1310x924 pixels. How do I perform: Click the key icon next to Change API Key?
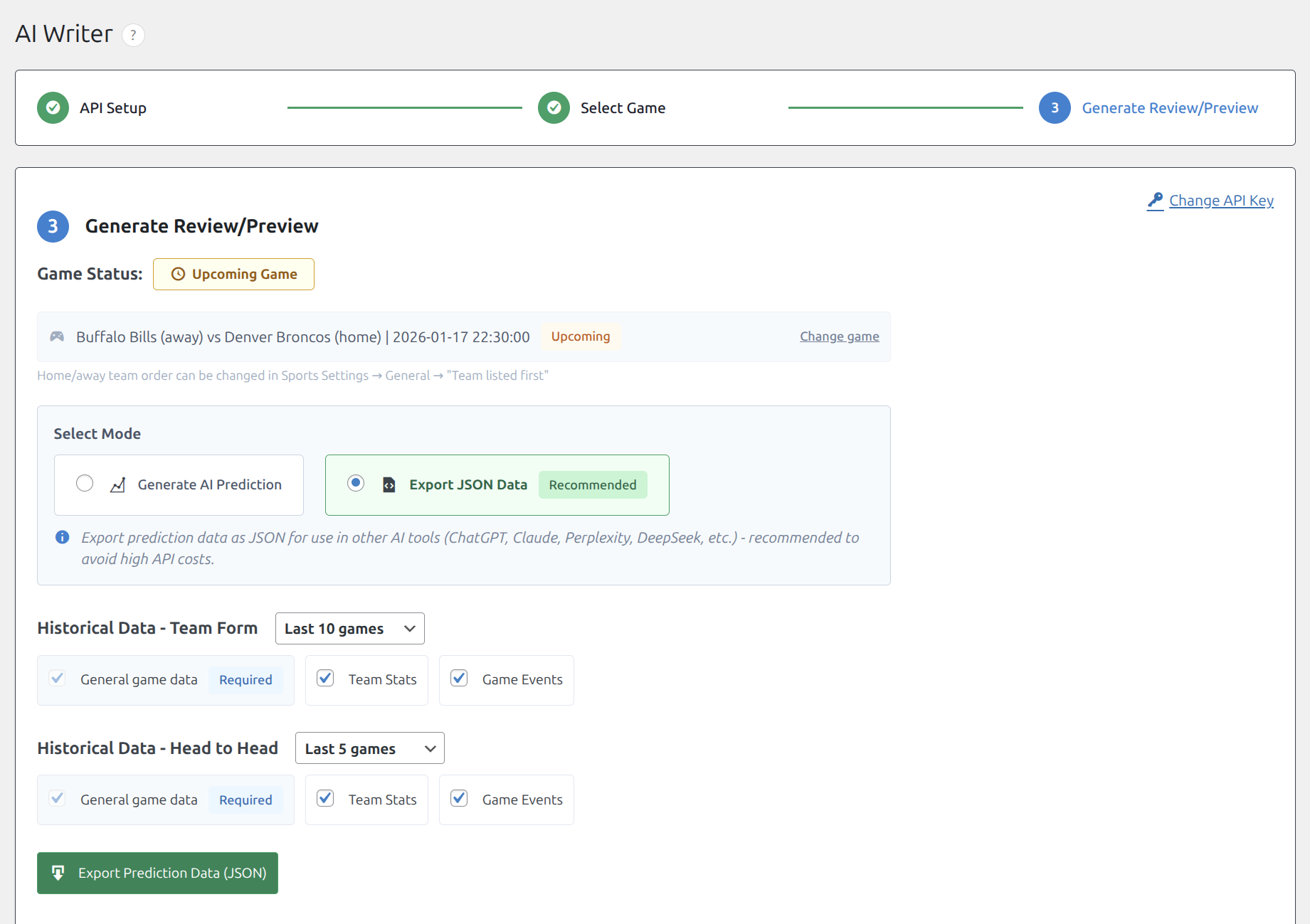(1155, 201)
